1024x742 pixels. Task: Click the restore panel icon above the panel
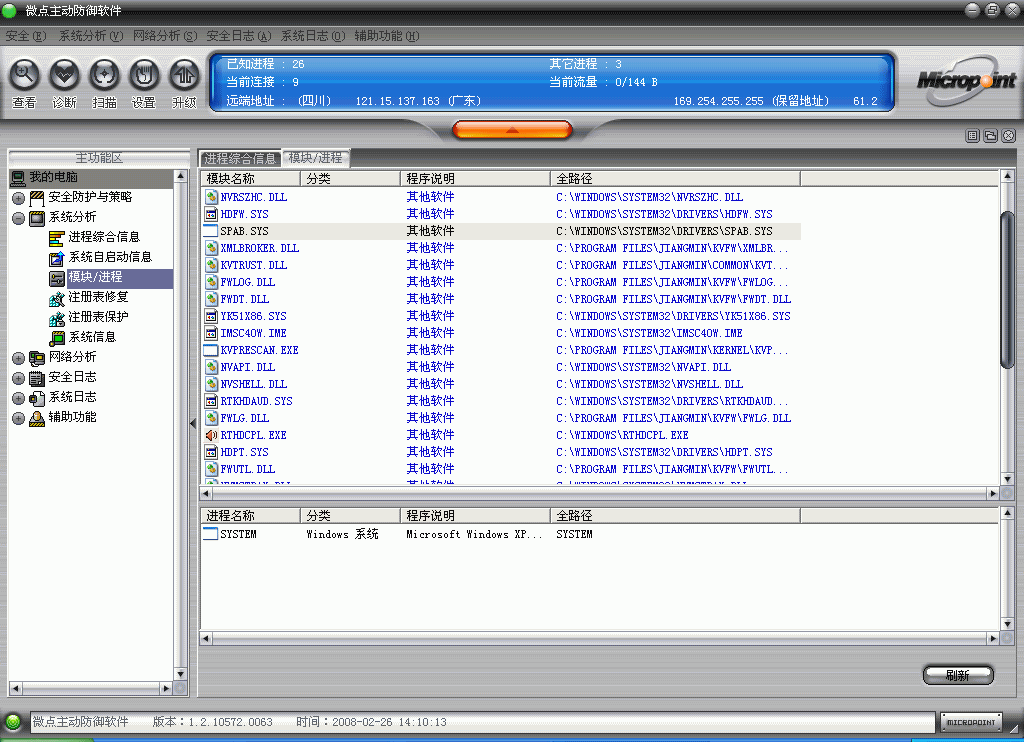click(x=991, y=136)
